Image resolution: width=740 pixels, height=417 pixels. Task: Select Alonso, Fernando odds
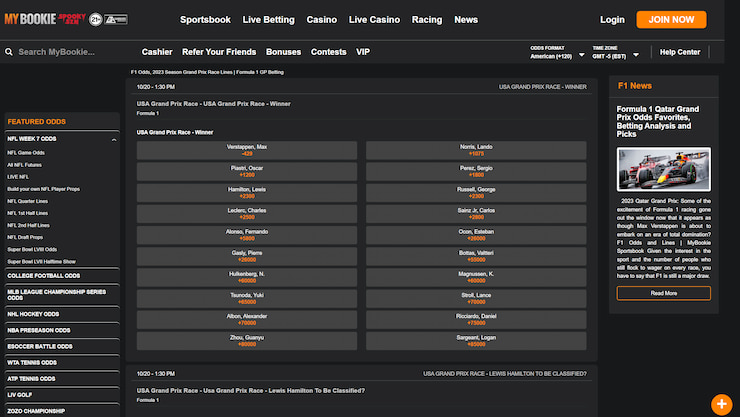[247, 235]
